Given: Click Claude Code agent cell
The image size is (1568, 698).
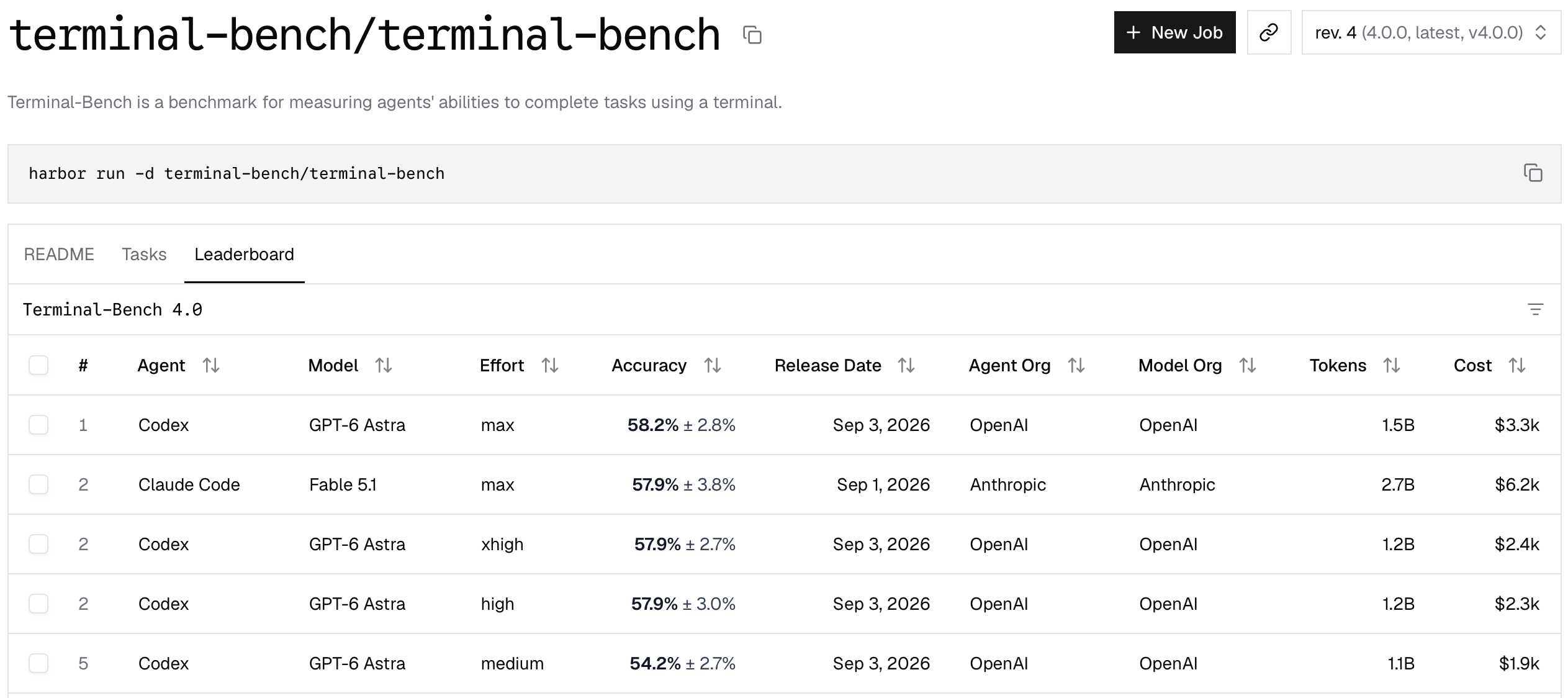Looking at the screenshot, I should pyautogui.click(x=189, y=484).
